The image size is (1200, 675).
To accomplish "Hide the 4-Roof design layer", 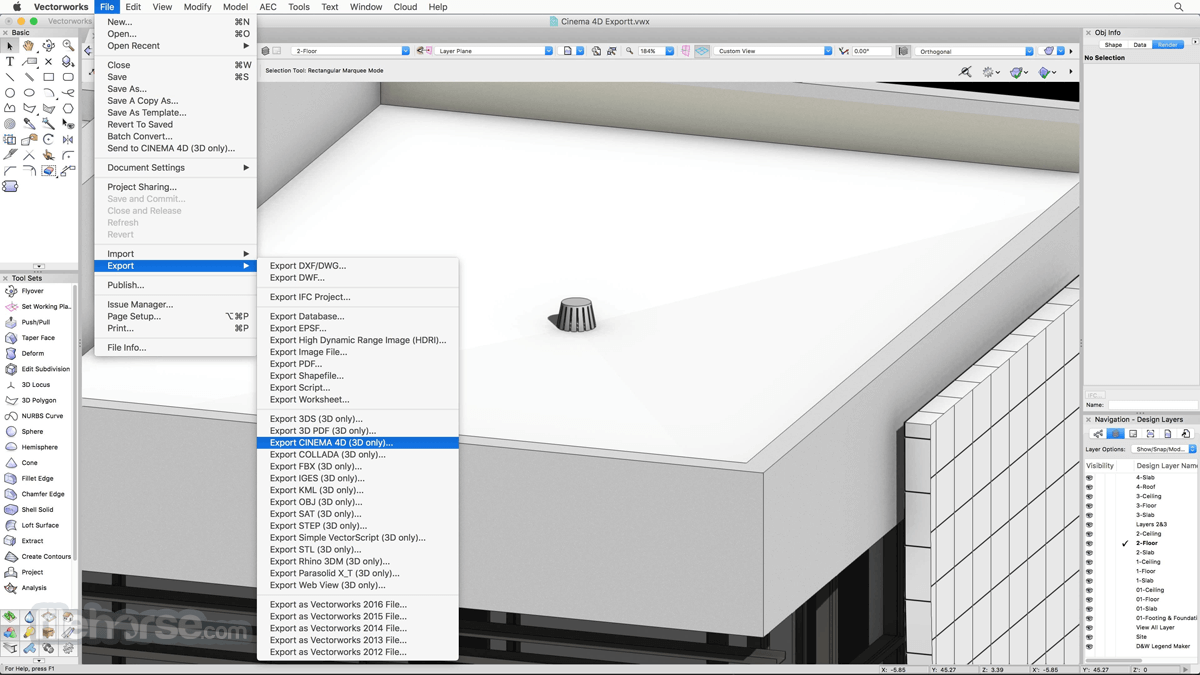I will click(x=1089, y=487).
